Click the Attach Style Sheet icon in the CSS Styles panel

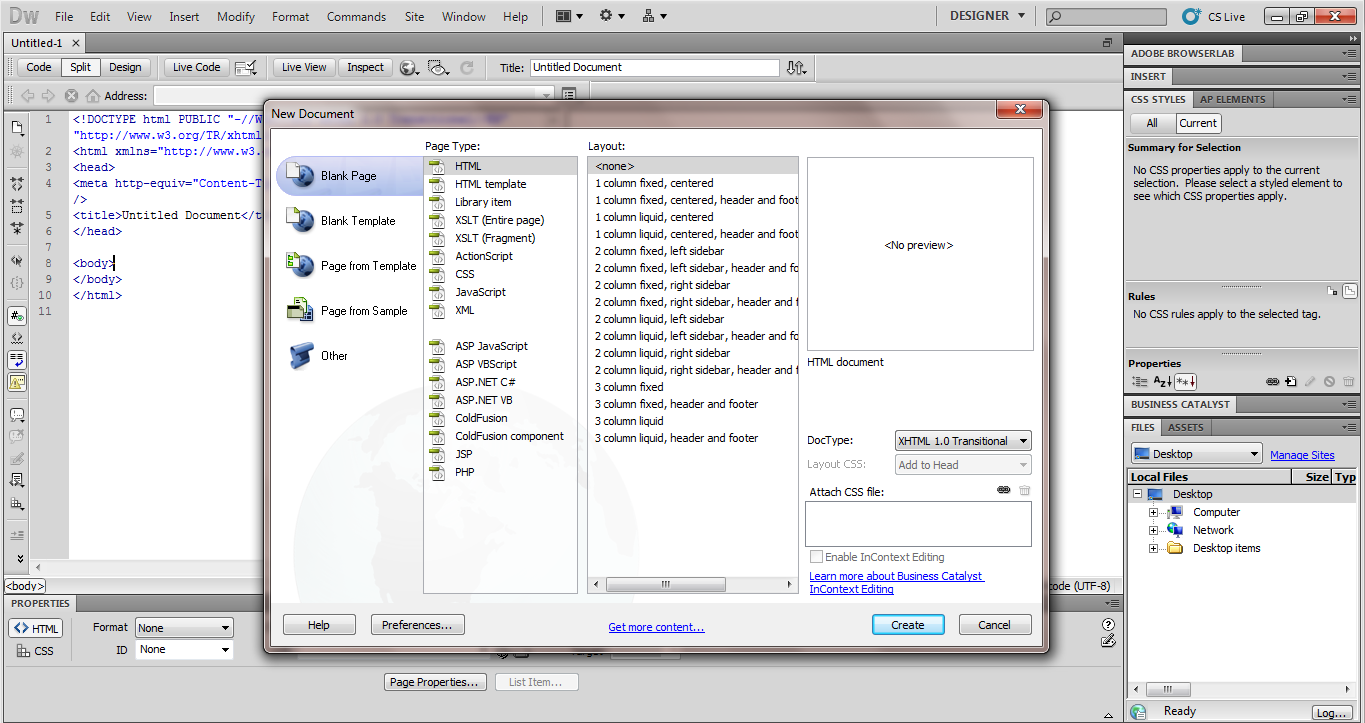click(x=1273, y=381)
